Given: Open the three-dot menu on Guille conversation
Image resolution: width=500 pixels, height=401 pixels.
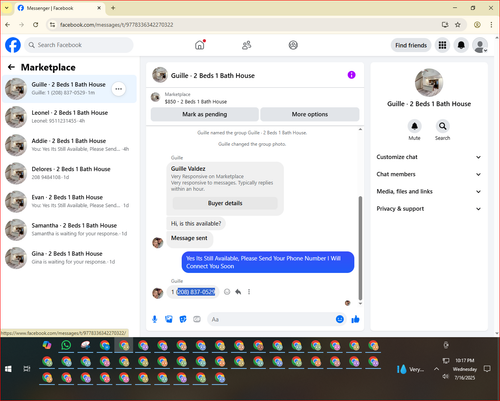Looking at the screenshot, I should 119,89.
